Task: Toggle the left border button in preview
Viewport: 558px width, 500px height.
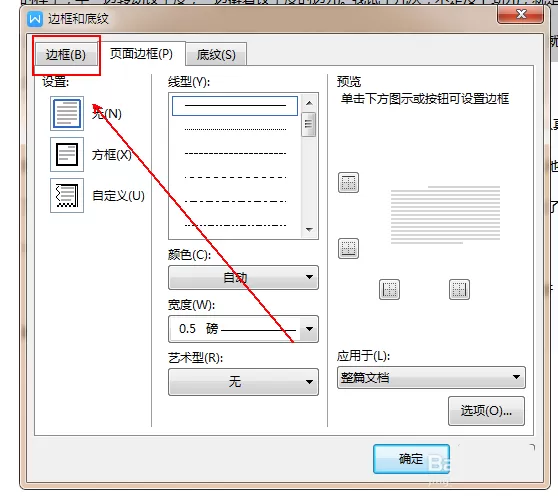Action: [x=389, y=289]
